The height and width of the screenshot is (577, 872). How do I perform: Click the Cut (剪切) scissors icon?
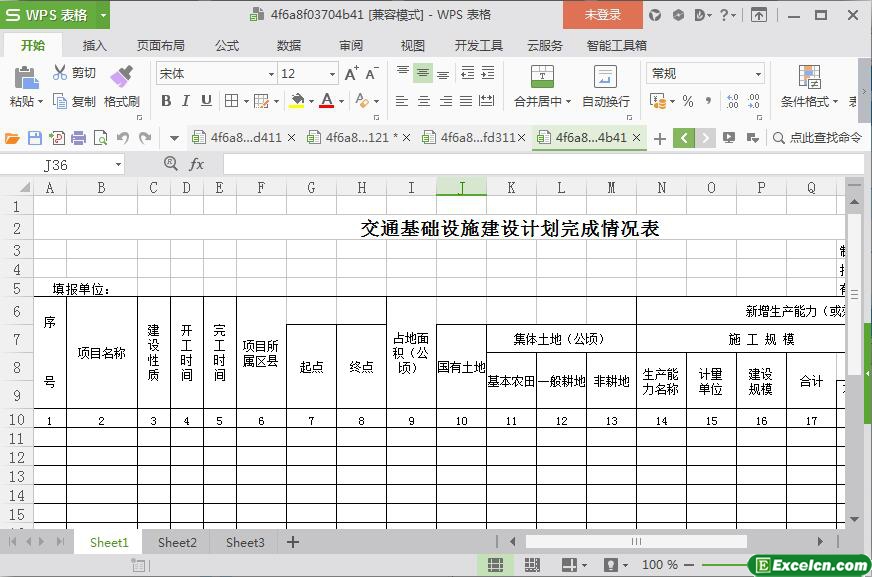pyautogui.click(x=60, y=73)
